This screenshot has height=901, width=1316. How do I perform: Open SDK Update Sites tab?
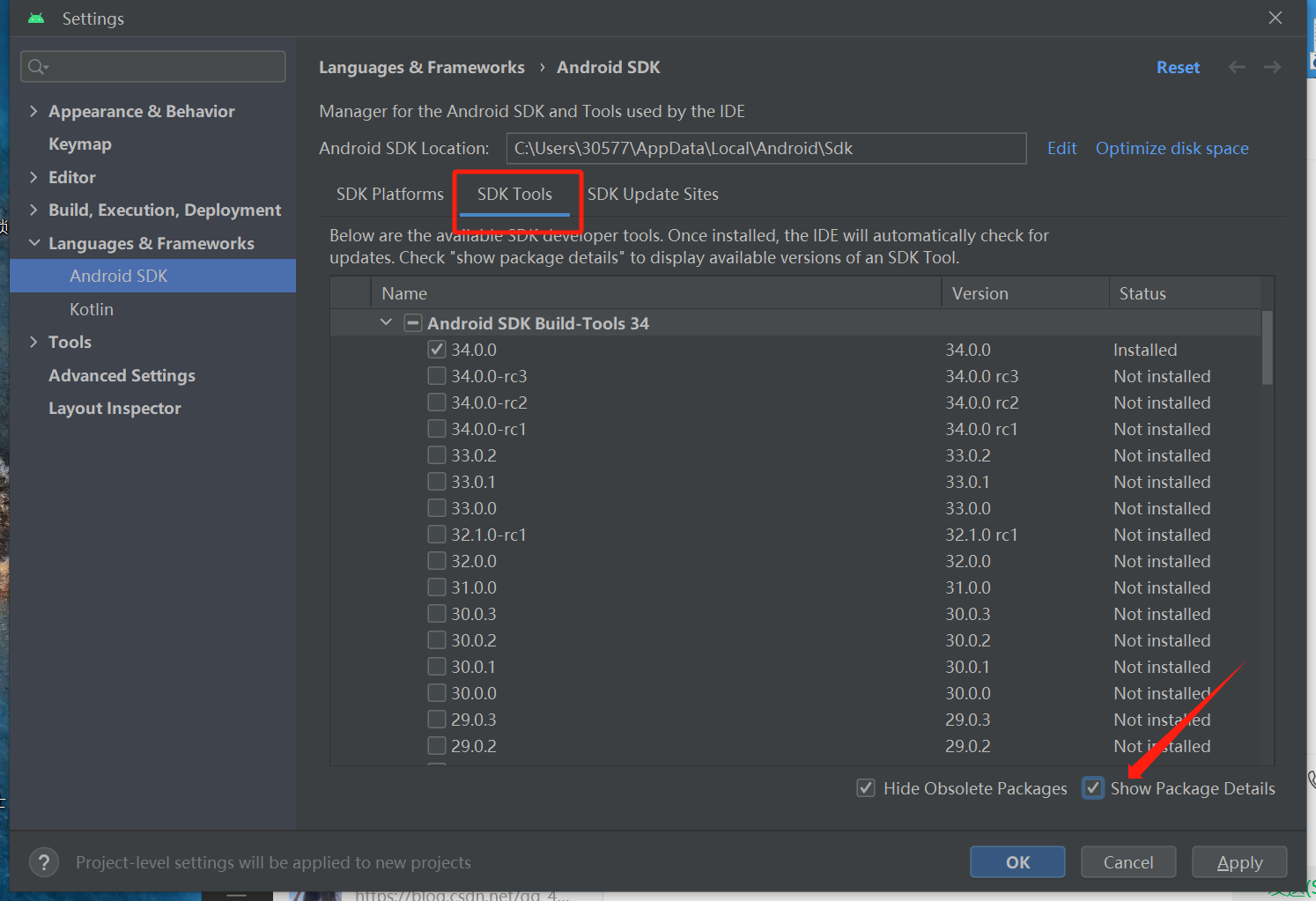tap(653, 194)
